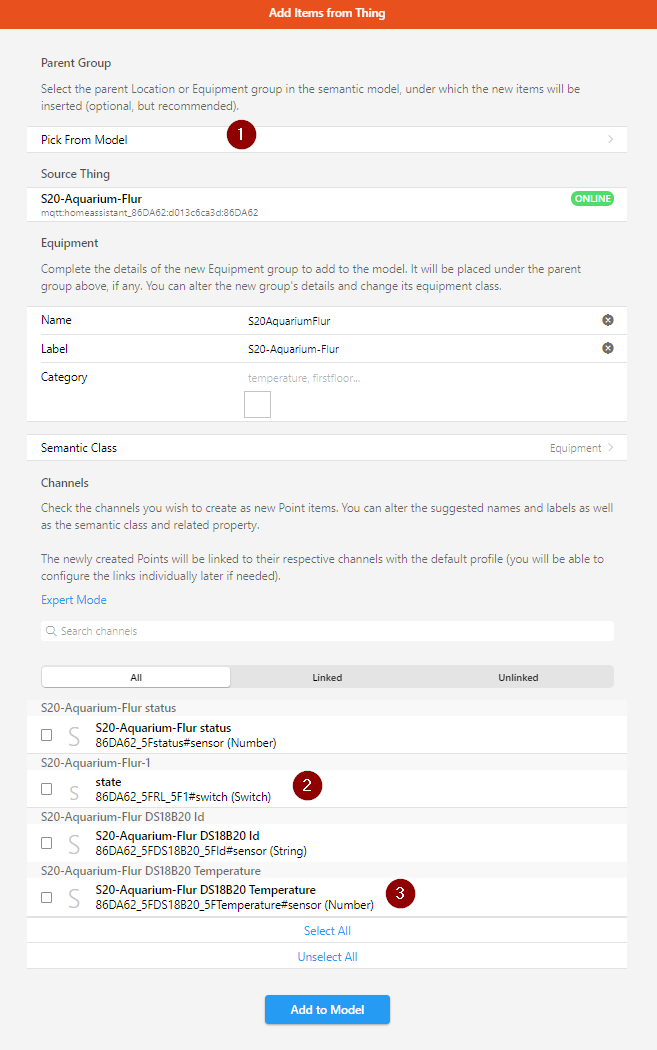The width and height of the screenshot is (657, 1050).
Task: Enable the DS18B20 Temperature channel checkbox
Action: tap(47, 897)
